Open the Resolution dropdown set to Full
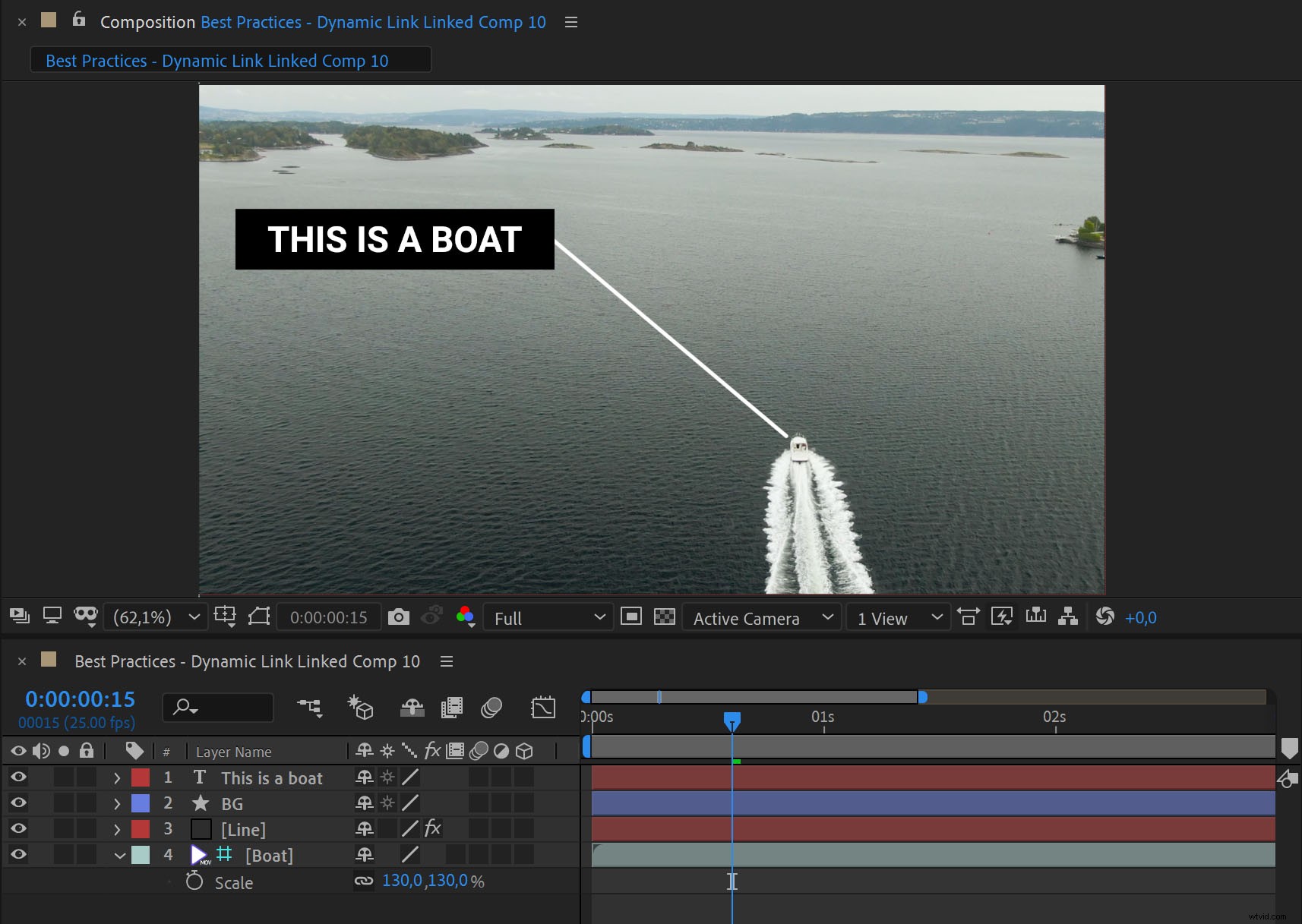The image size is (1302, 924). click(548, 617)
